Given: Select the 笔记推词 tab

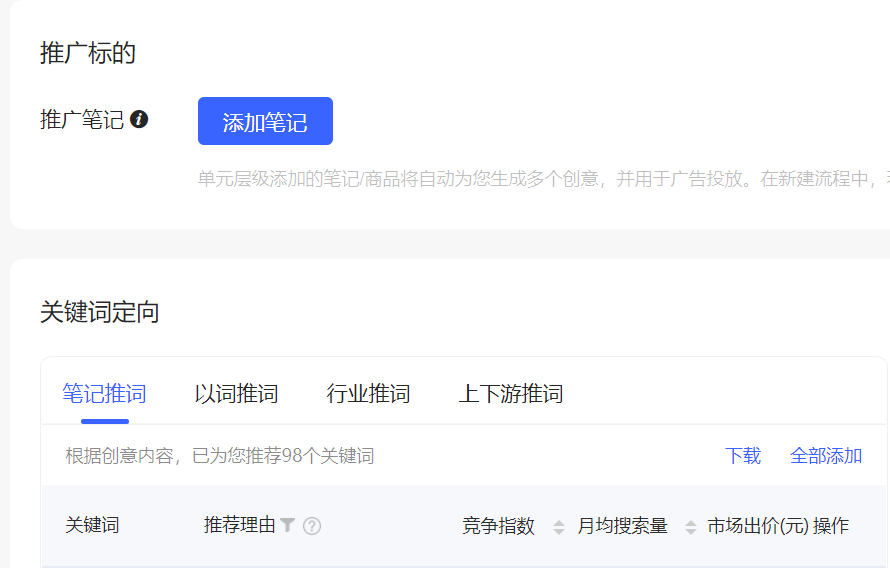Looking at the screenshot, I should point(104,394).
